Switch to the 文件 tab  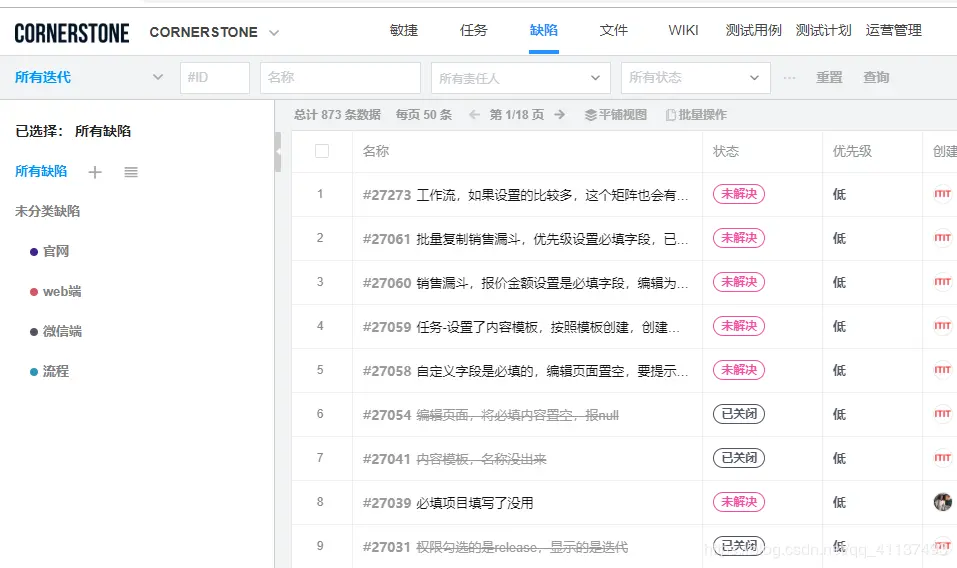pyautogui.click(x=613, y=31)
